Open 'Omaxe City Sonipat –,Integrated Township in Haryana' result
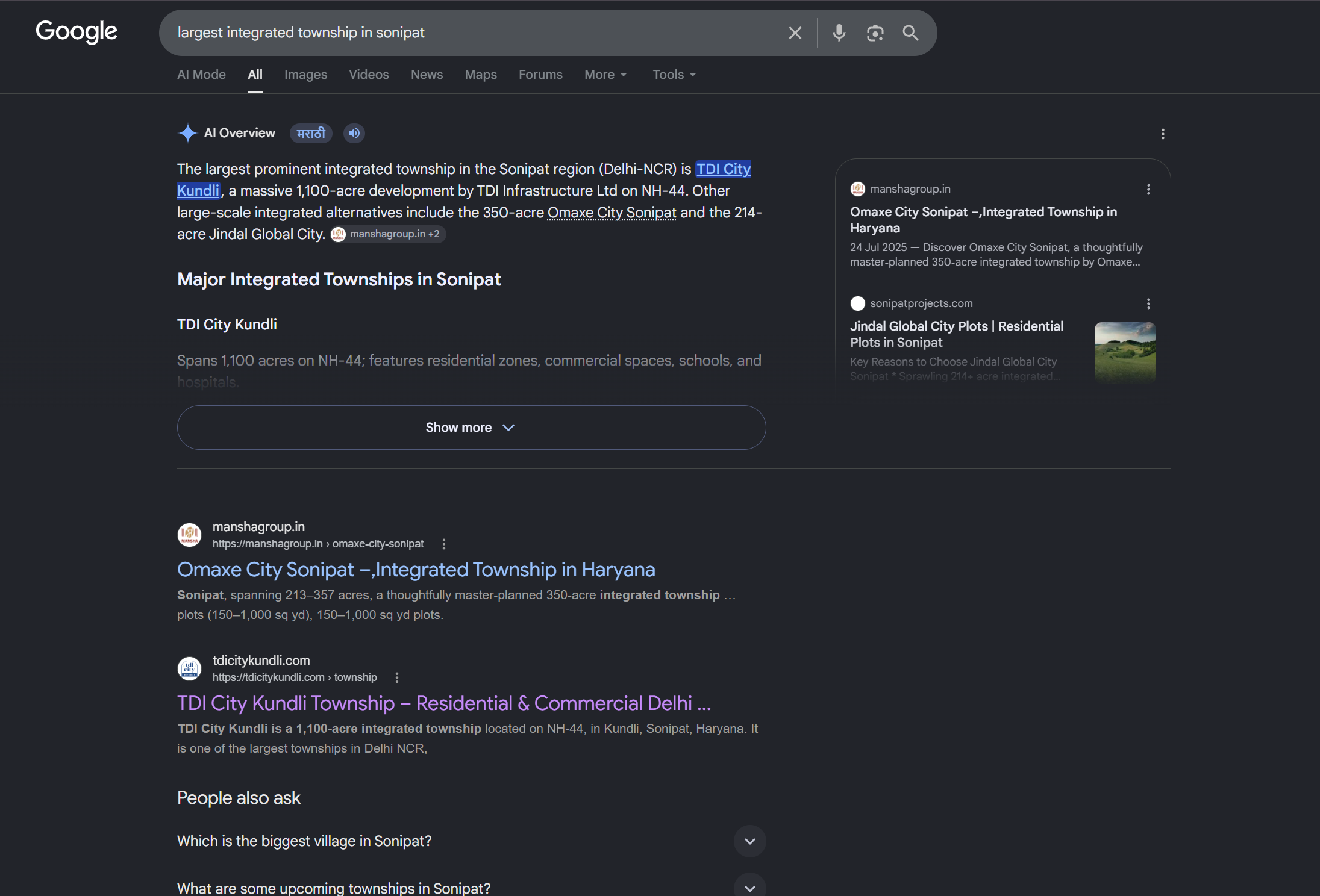Viewport: 1320px width, 896px height. point(416,570)
